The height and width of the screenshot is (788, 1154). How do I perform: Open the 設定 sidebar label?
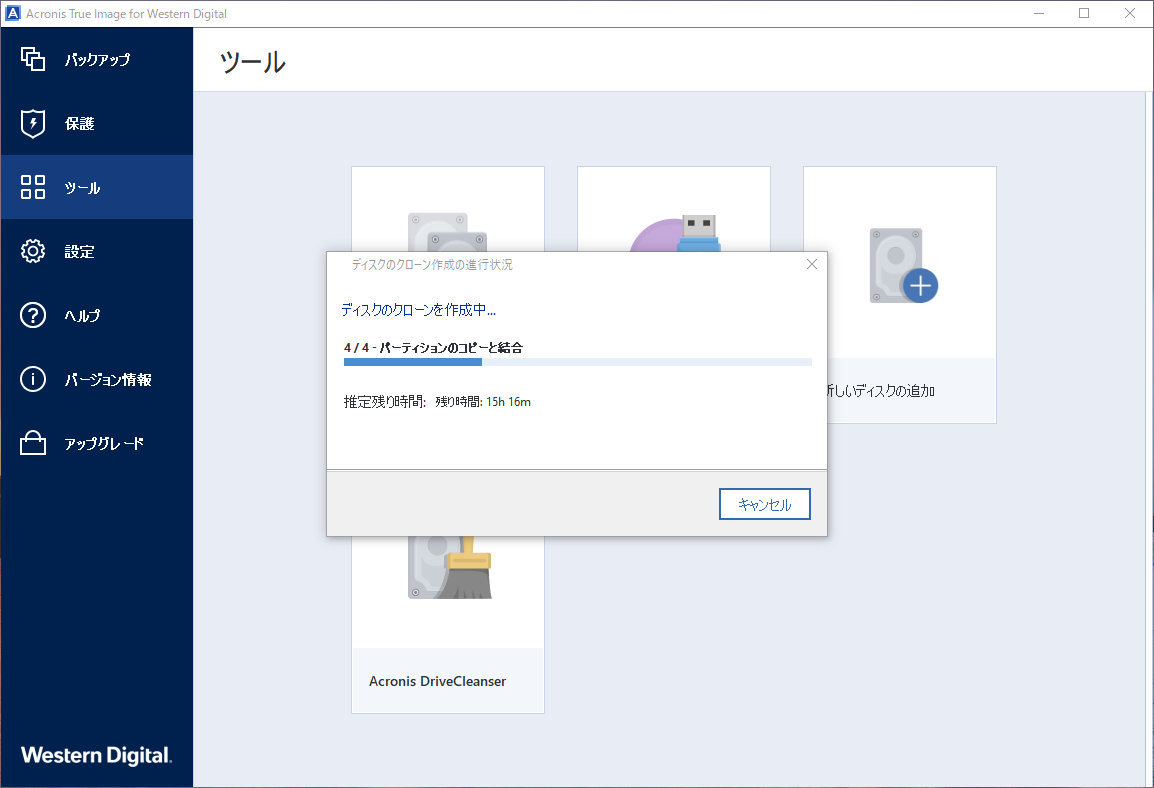[79, 252]
